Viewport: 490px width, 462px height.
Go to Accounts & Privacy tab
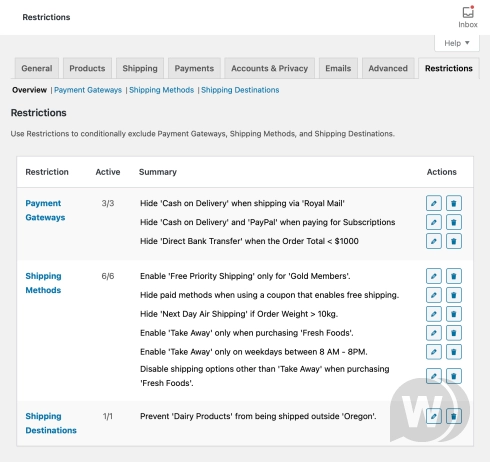pyautogui.click(x=270, y=68)
